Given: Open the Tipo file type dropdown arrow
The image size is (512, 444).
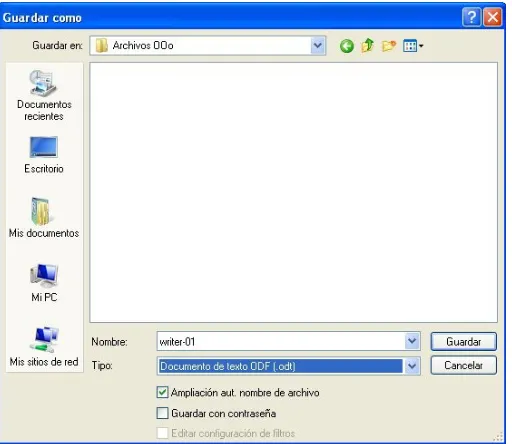Looking at the screenshot, I should pos(412,366).
